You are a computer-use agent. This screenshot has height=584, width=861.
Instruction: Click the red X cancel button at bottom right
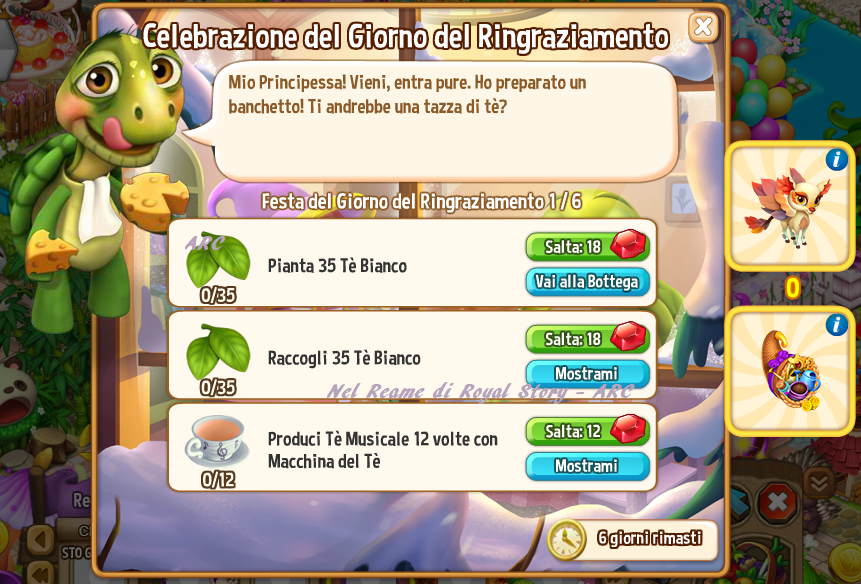778,502
